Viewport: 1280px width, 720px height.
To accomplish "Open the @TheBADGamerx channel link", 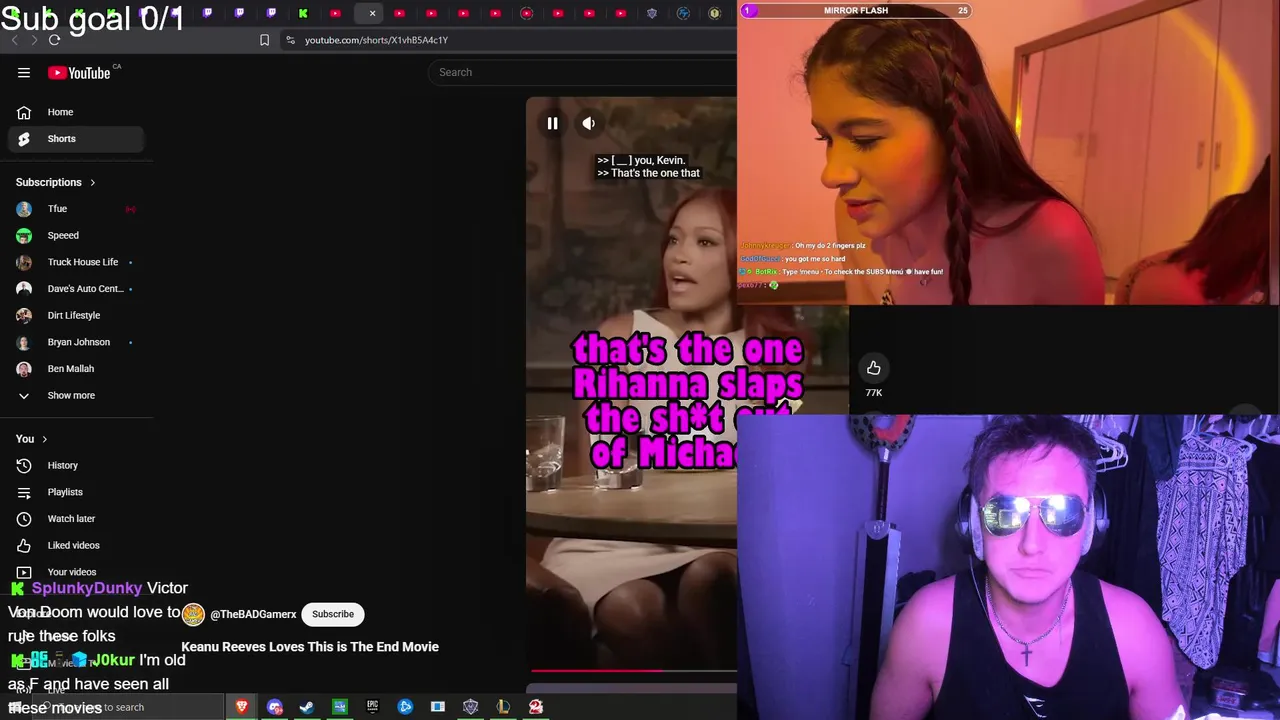I will coord(253,614).
